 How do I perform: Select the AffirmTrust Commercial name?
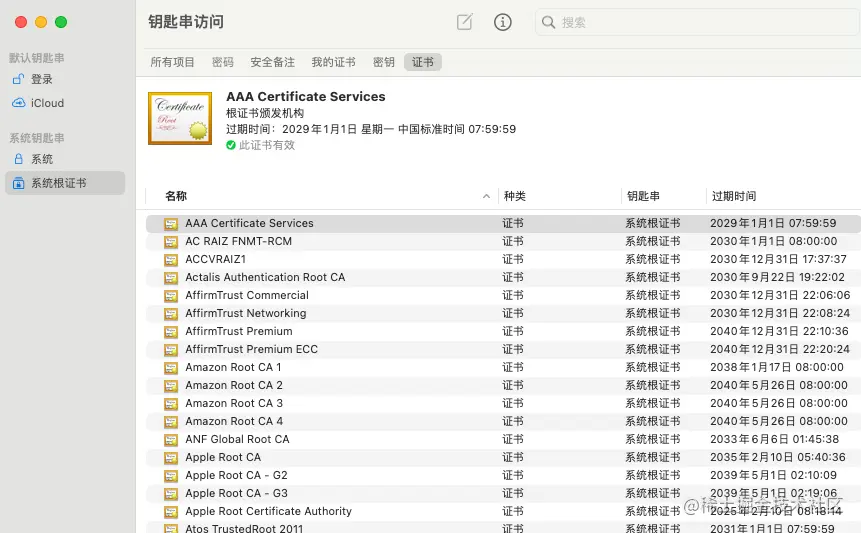[x=247, y=295]
